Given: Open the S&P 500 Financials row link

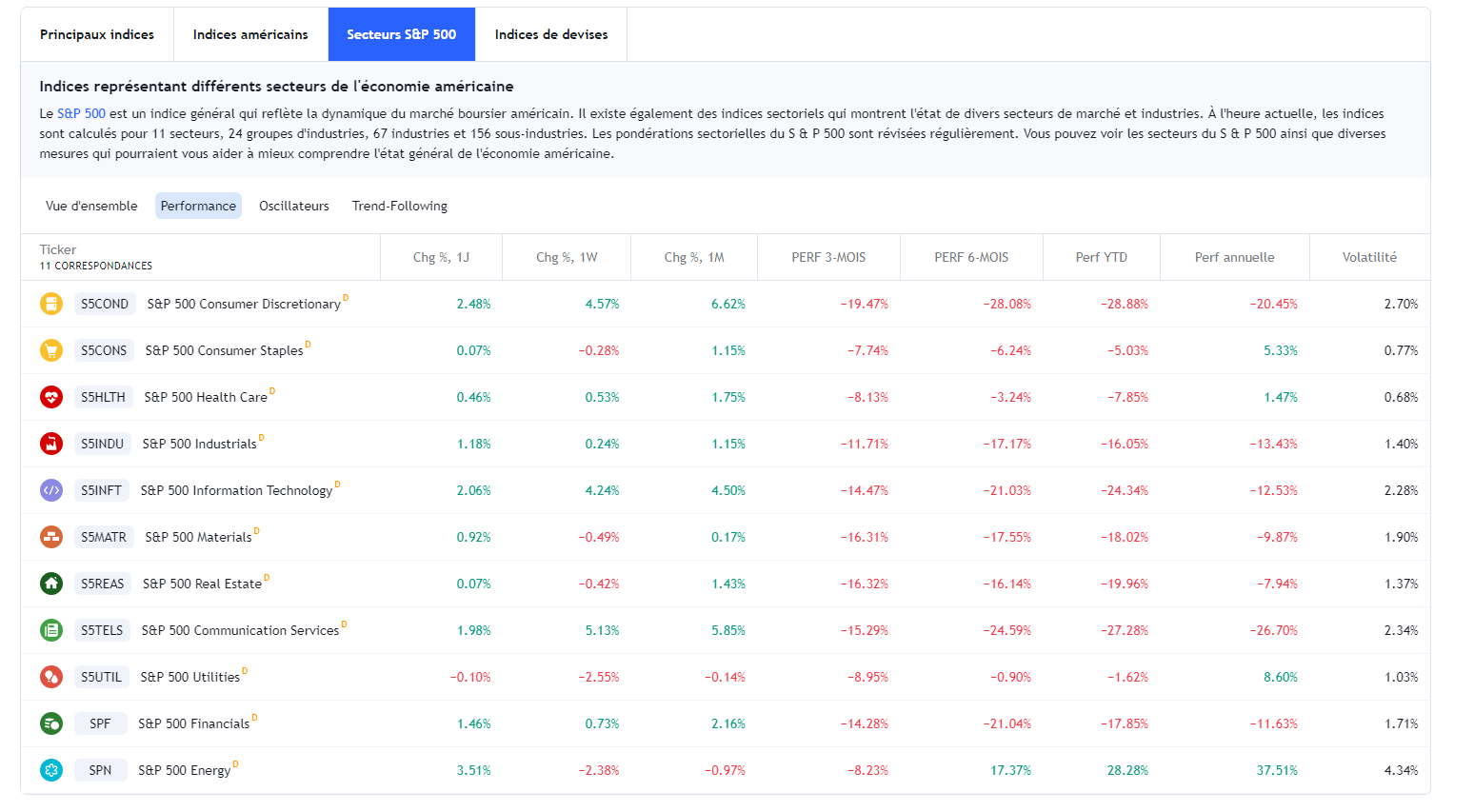Looking at the screenshot, I should 193,723.
